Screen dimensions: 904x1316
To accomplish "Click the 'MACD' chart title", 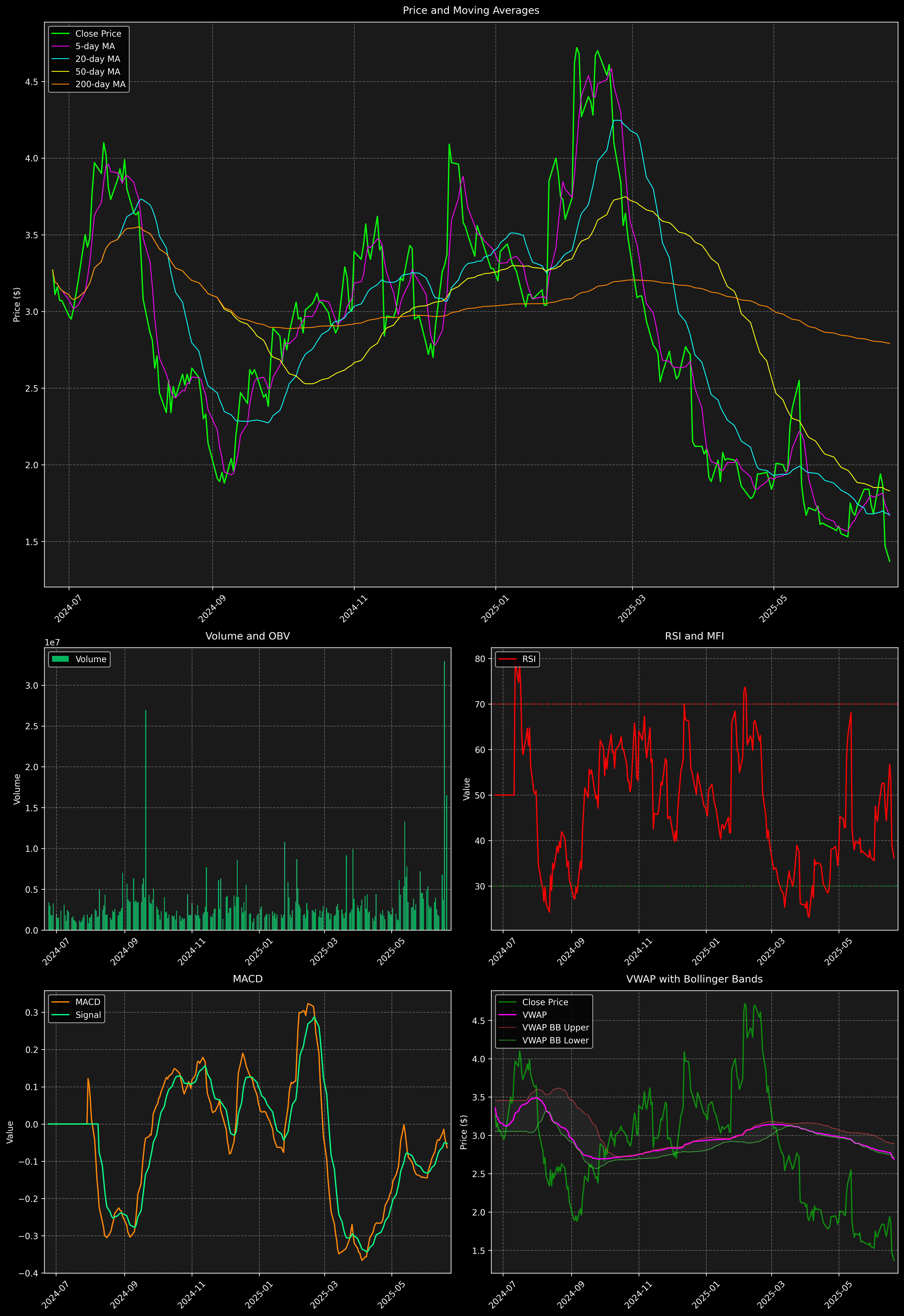I will (248, 979).
